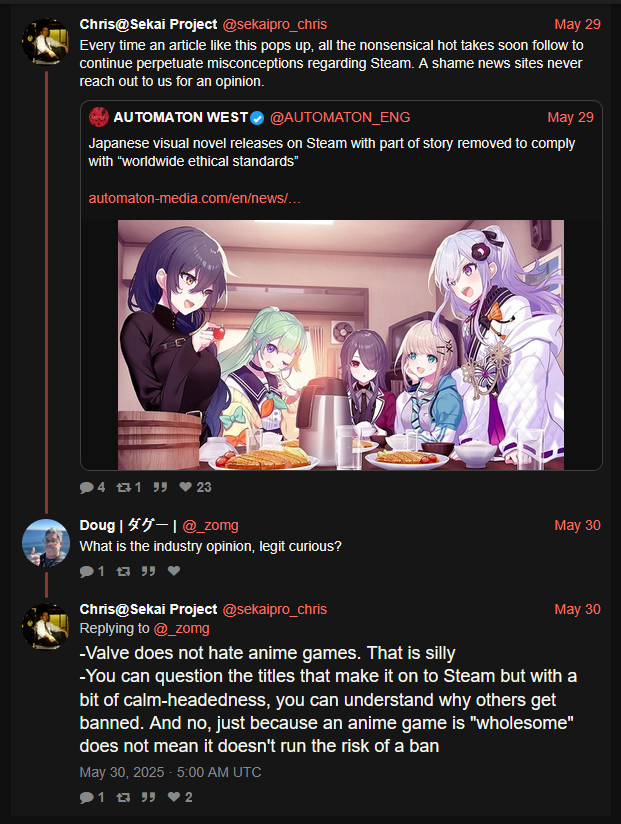This screenshot has width=621, height=824.
Task: Like Doug's tweet via its heart icon
Action: (x=174, y=571)
